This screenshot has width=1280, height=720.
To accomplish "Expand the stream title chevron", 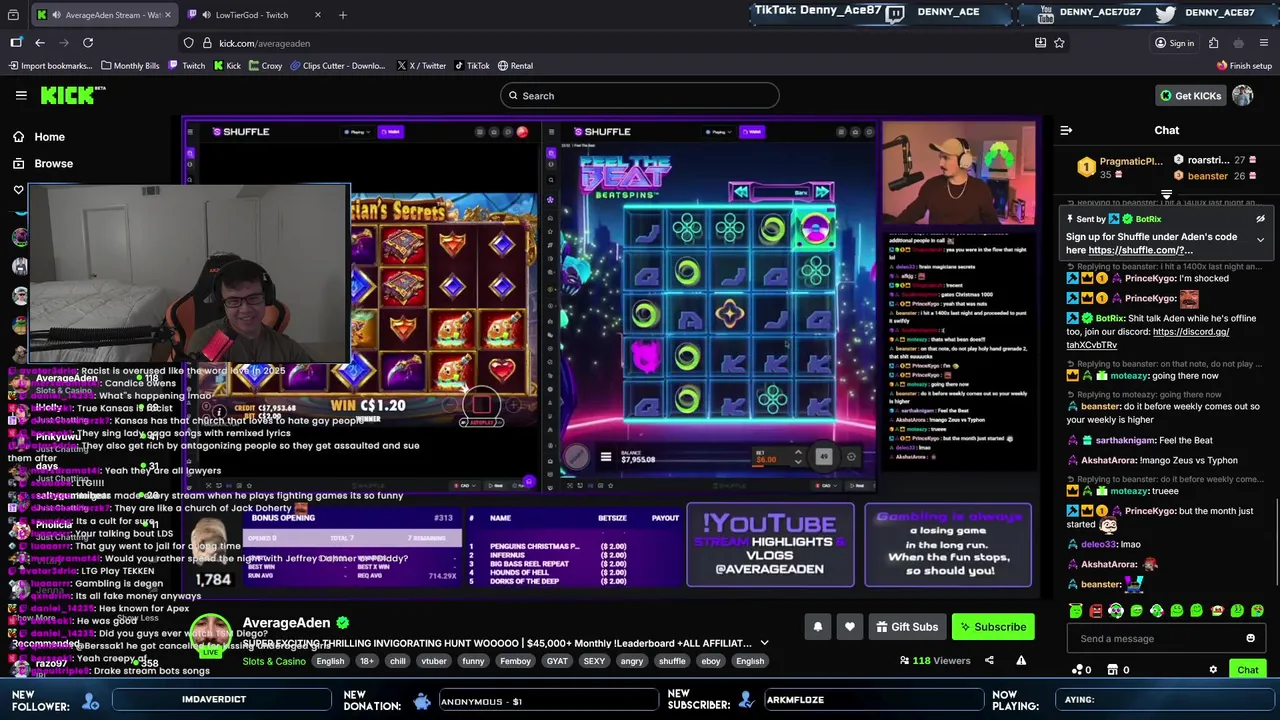I will coord(764,643).
